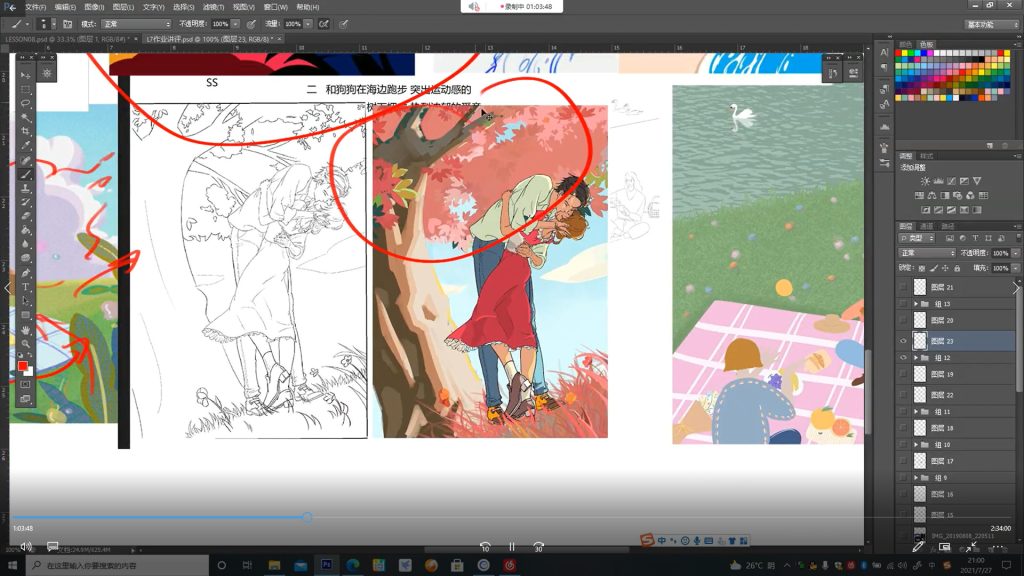Expand the 组 13 layer group
Viewport: 1024px width, 576px height.
click(916, 303)
